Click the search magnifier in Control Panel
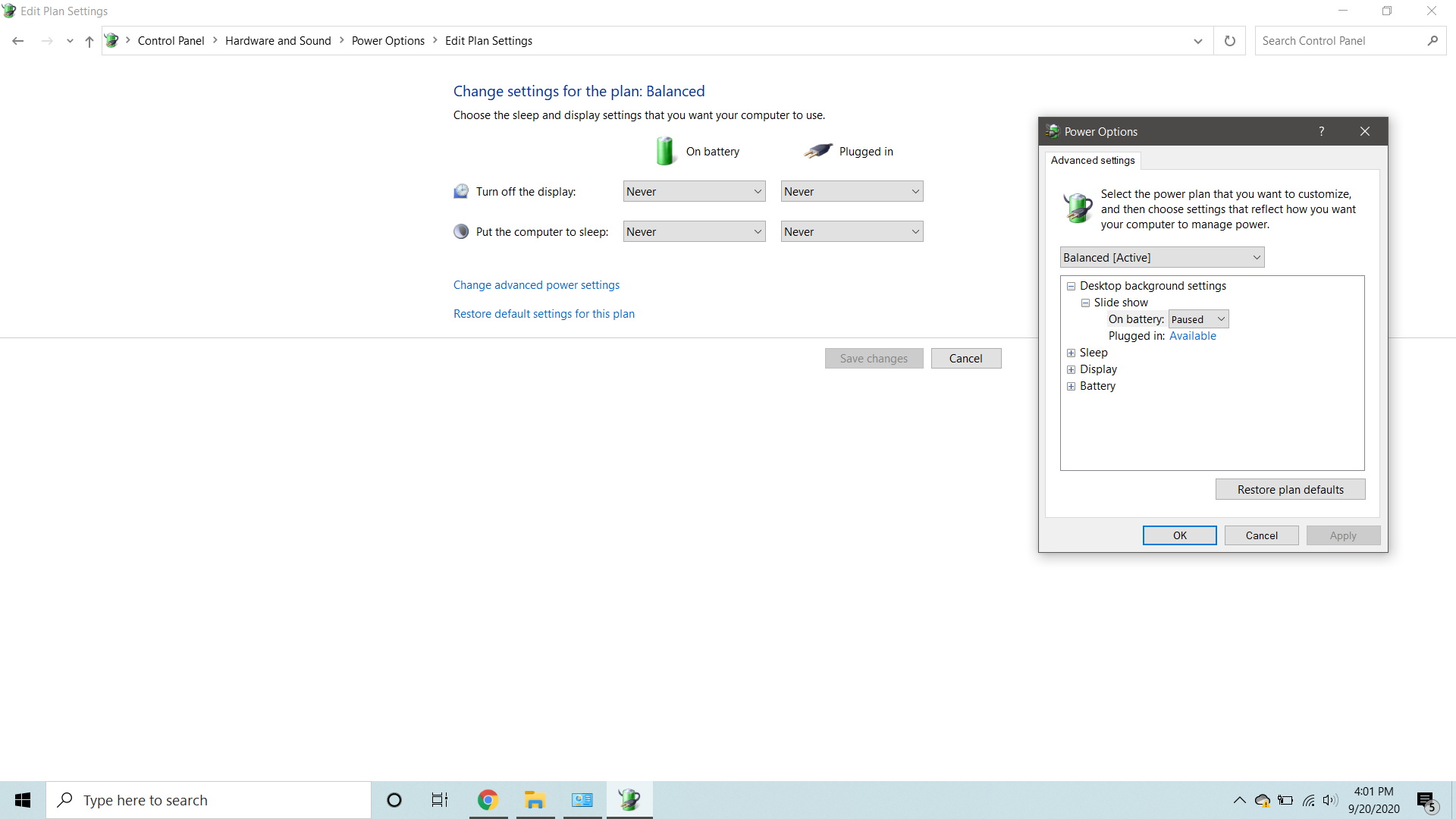 point(1433,40)
